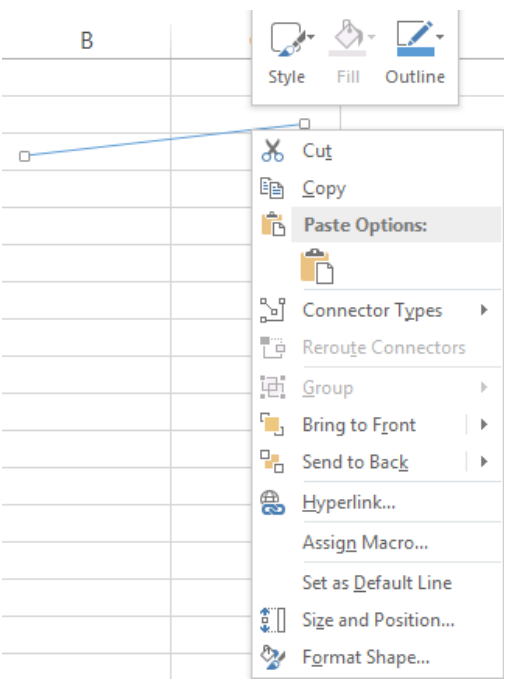Choose Hyperlink... menu entry
The width and height of the screenshot is (516, 687).
coord(349,503)
